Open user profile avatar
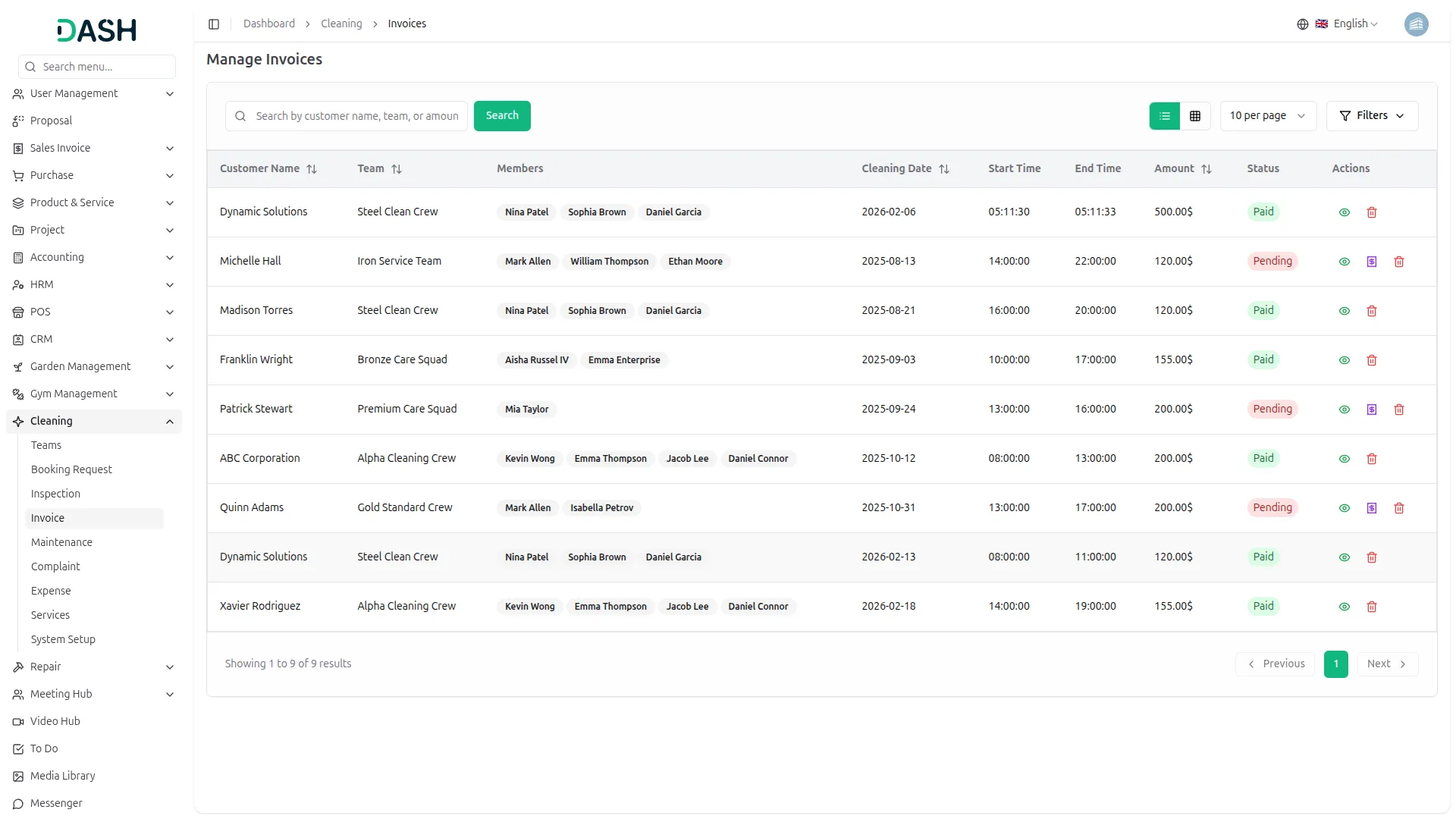This screenshot has height=819, width=1456. click(x=1416, y=24)
